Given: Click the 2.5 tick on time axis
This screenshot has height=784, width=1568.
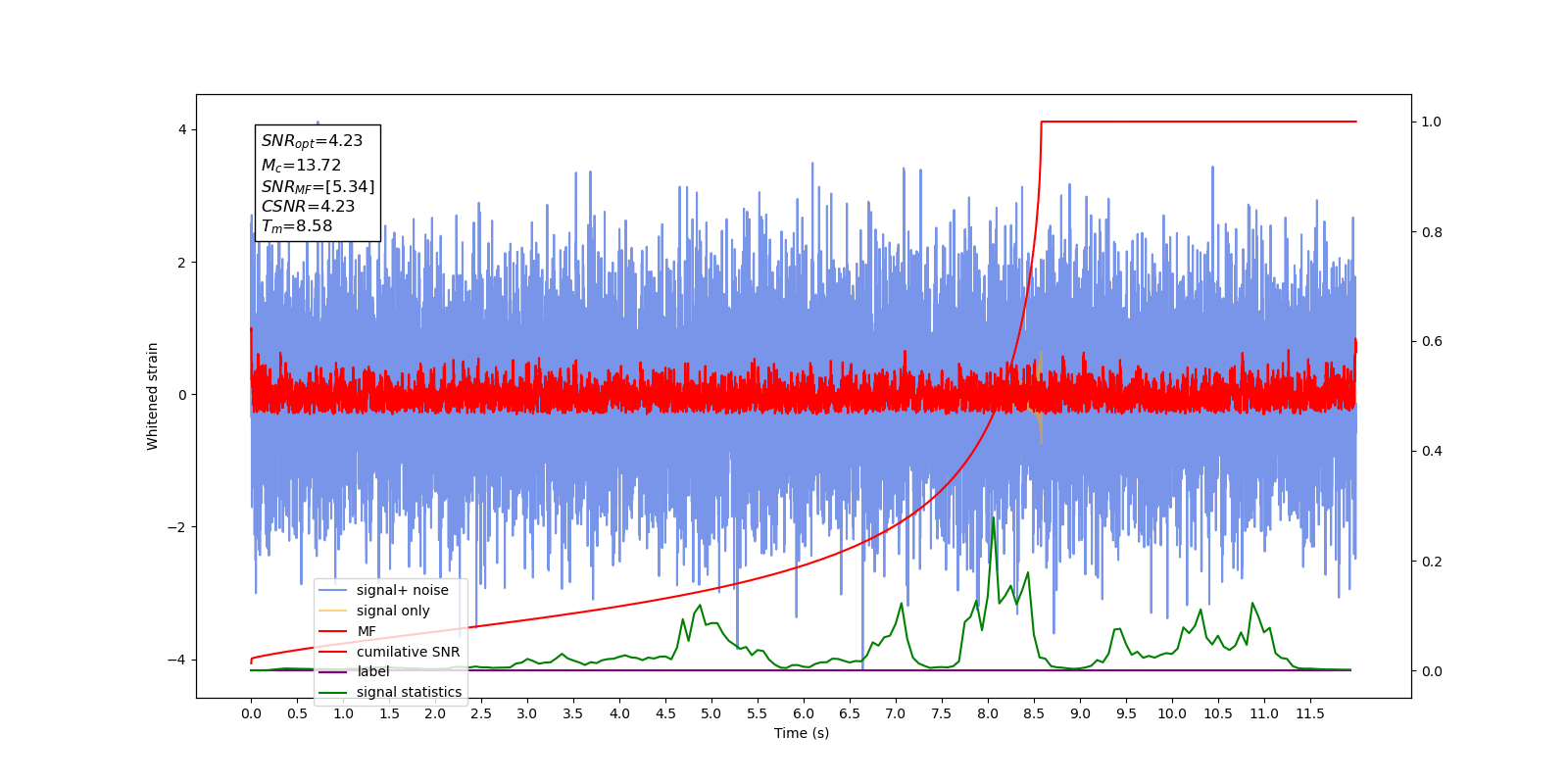Looking at the screenshot, I should coord(481,713).
